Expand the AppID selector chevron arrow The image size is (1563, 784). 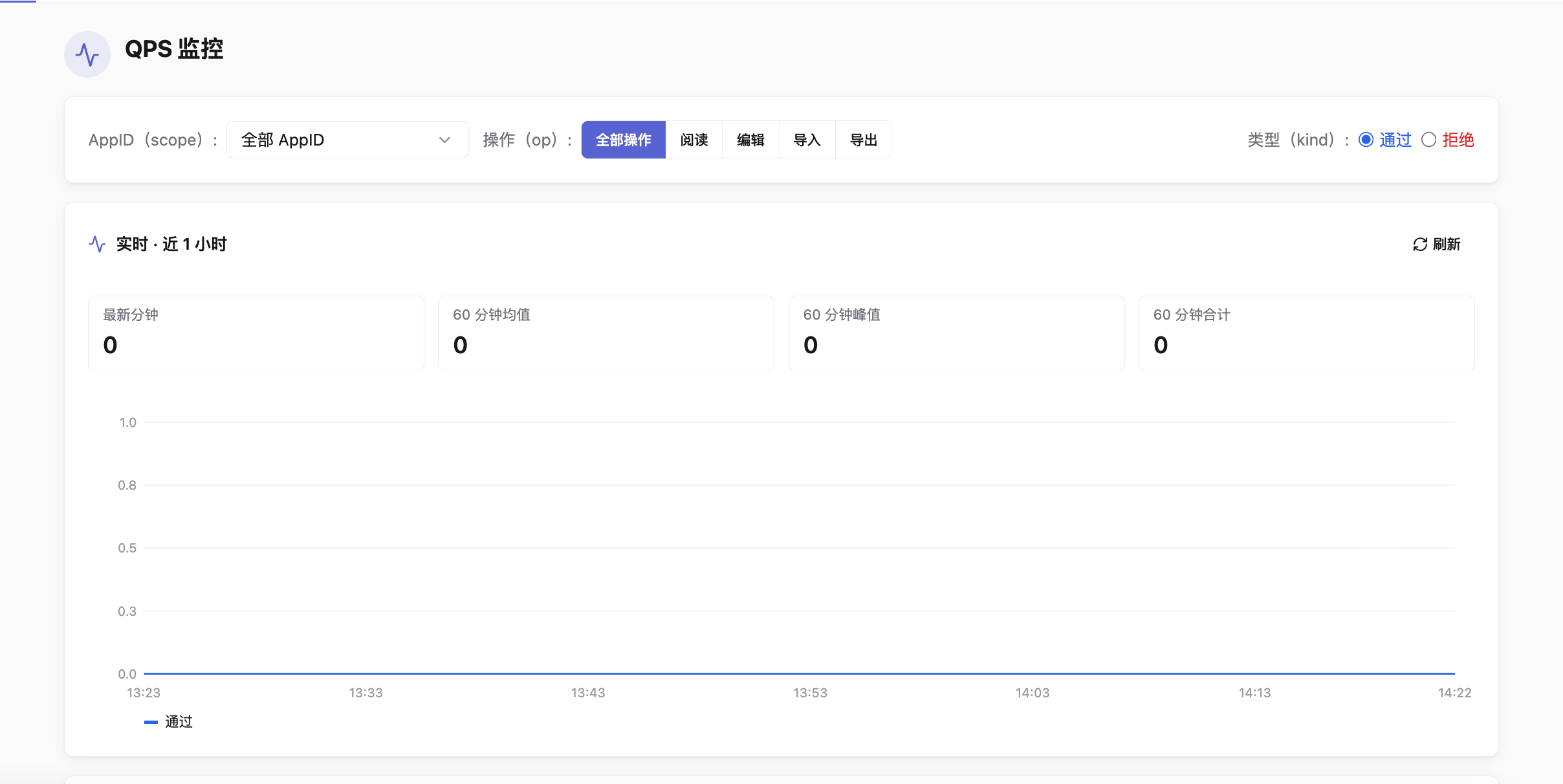444,140
